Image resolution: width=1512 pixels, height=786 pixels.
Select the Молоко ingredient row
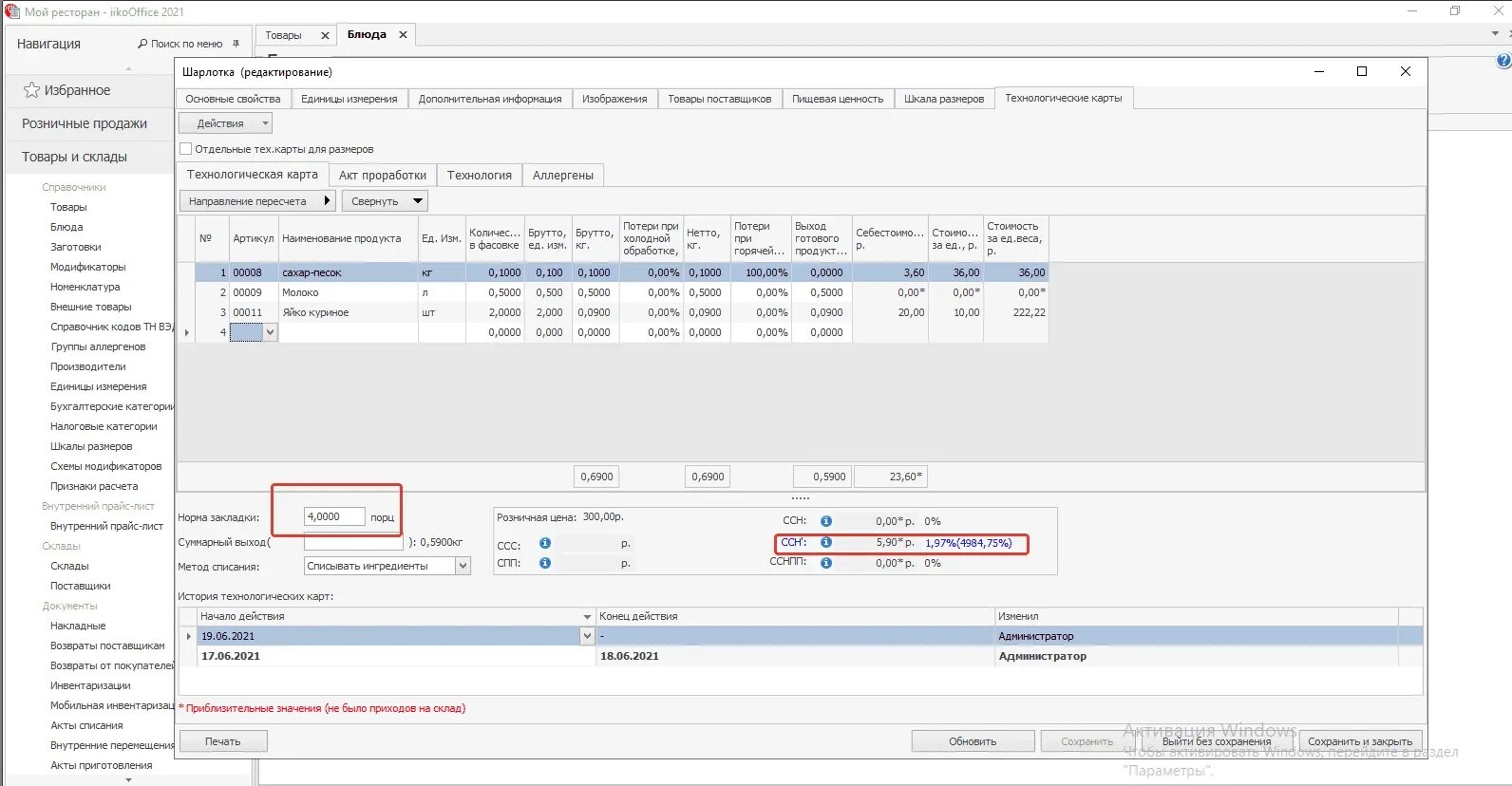coord(622,292)
